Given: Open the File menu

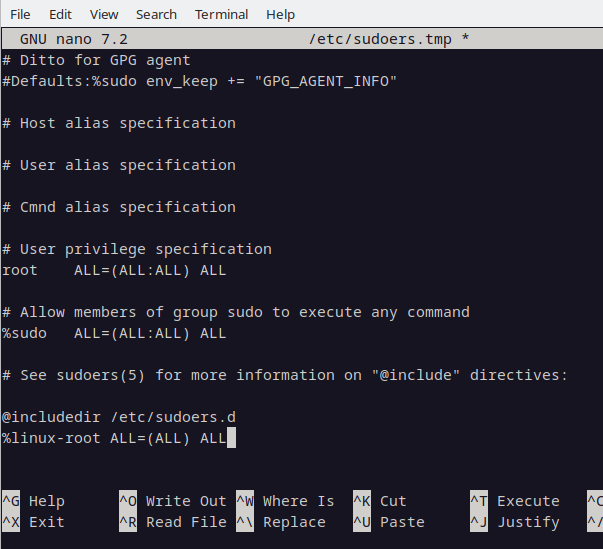Looking at the screenshot, I should point(20,15).
